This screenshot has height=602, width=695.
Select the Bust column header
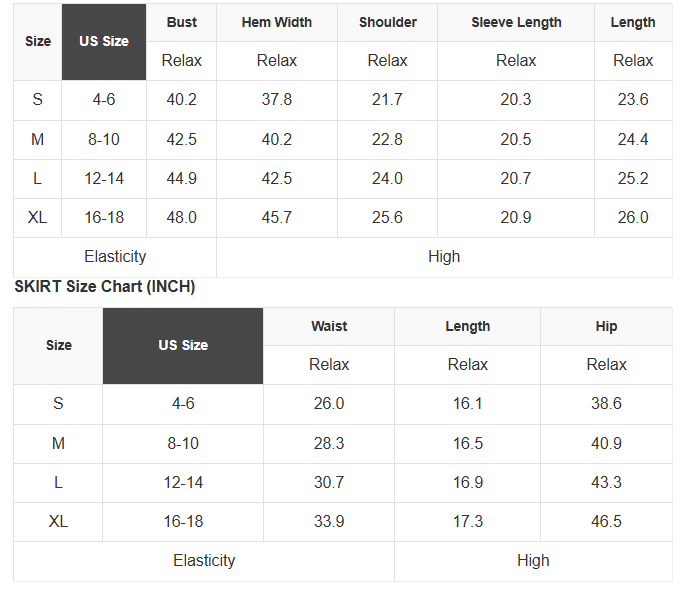click(181, 22)
